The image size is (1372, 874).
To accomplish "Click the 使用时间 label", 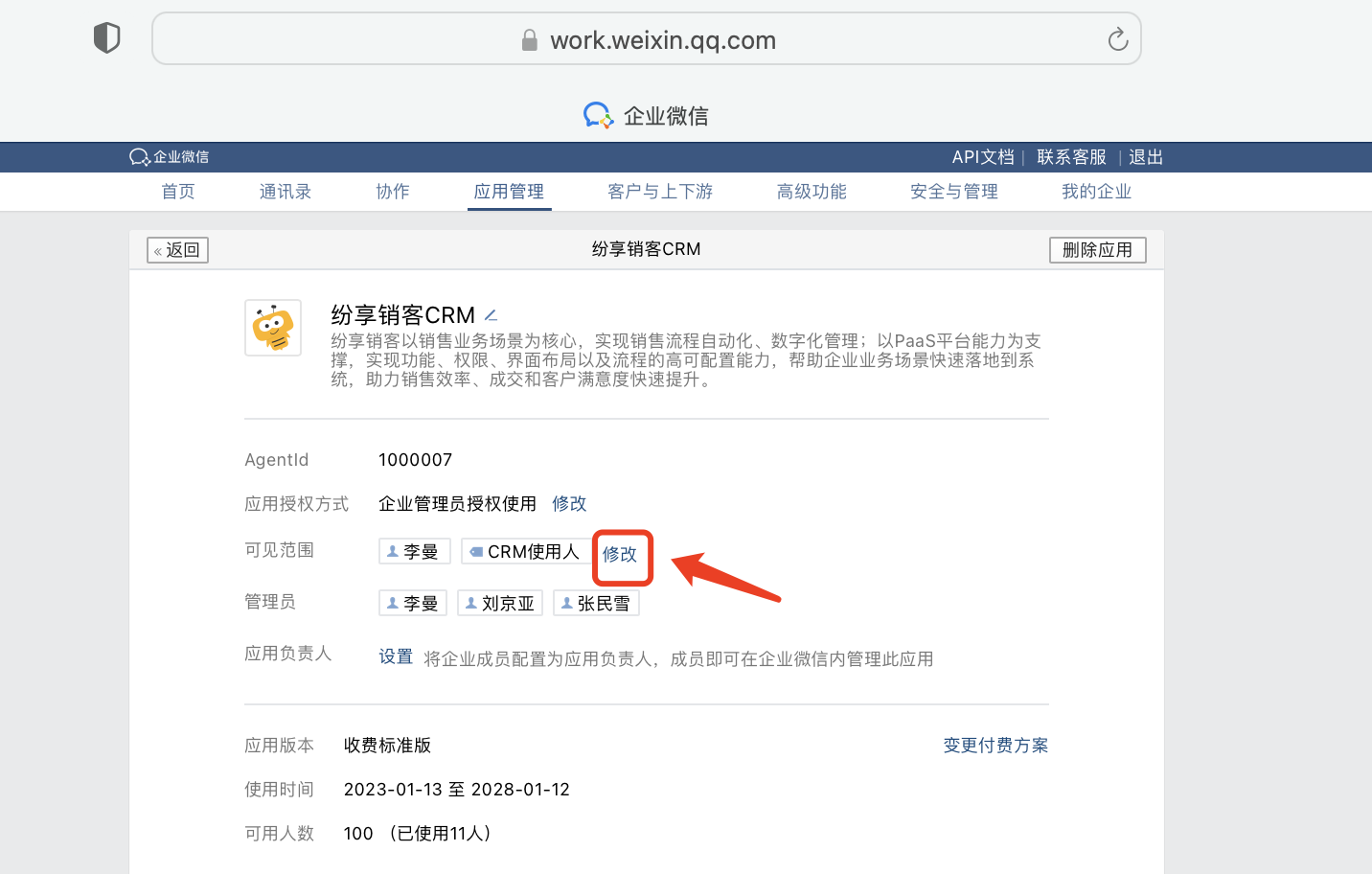I will 280,789.
